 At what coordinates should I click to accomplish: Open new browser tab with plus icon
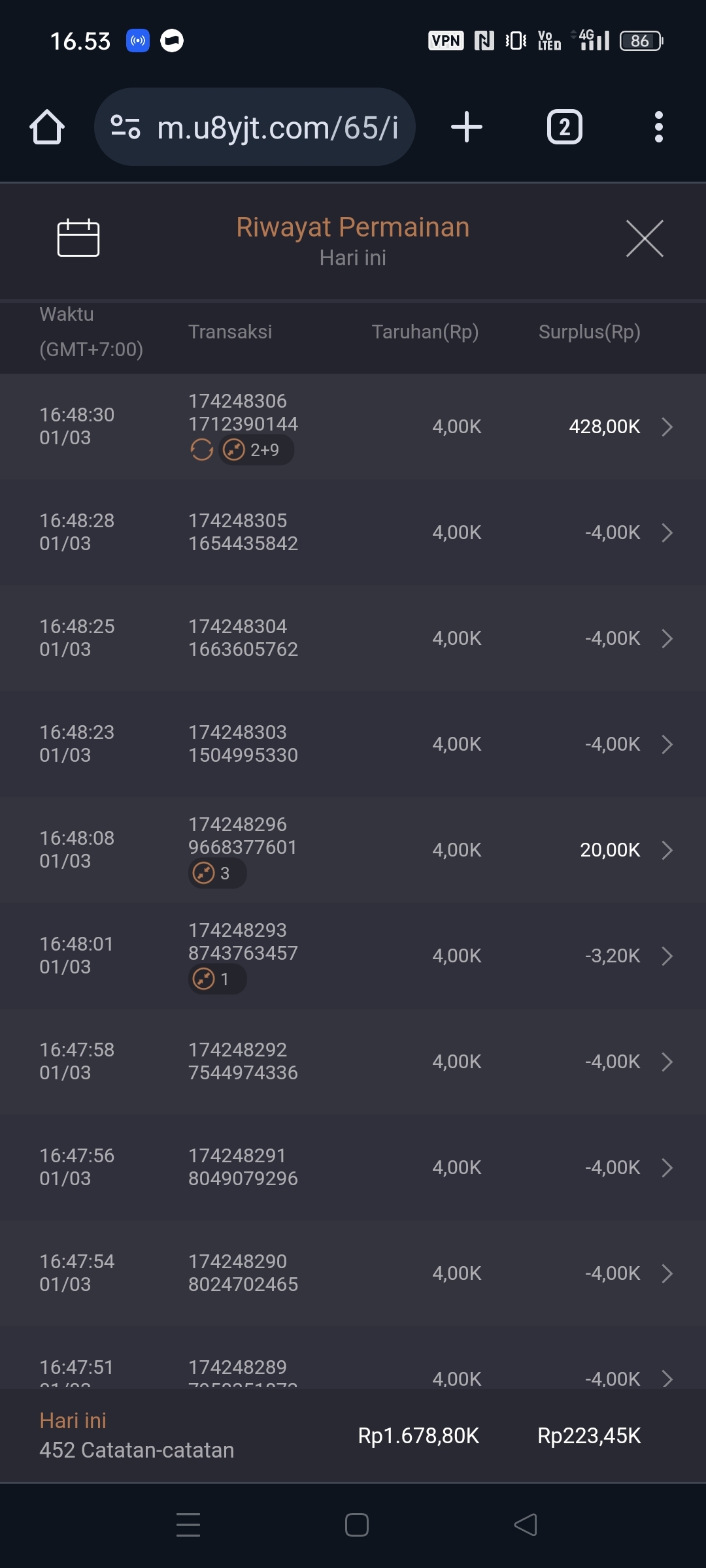click(467, 127)
